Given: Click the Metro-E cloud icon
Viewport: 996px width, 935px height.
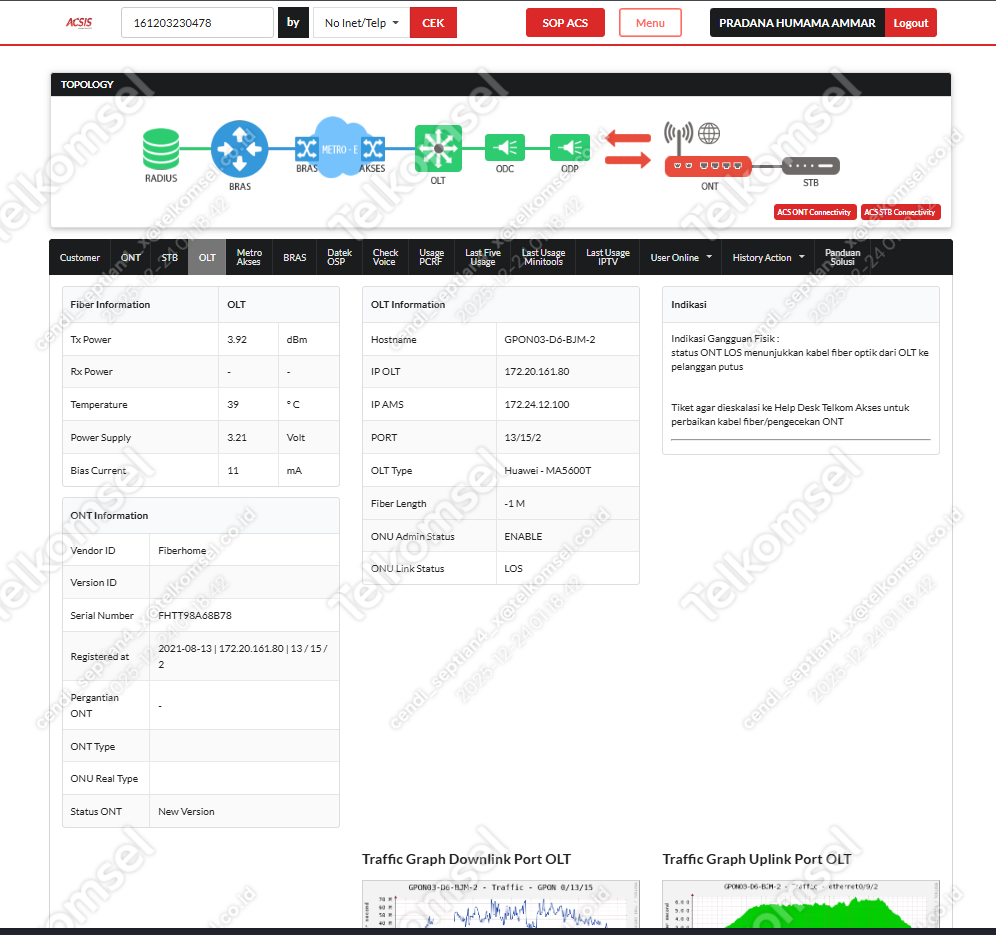Looking at the screenshot, I should click(339, 147).
